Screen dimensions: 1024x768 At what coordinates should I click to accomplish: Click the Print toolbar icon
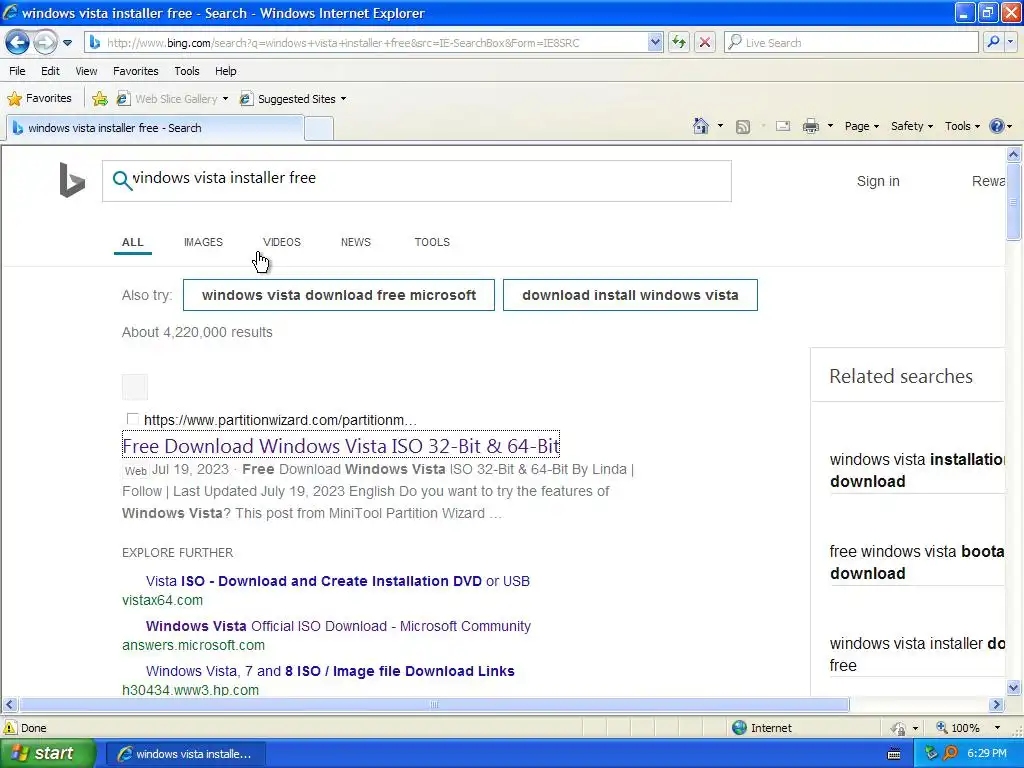click(x=810, y=126)
